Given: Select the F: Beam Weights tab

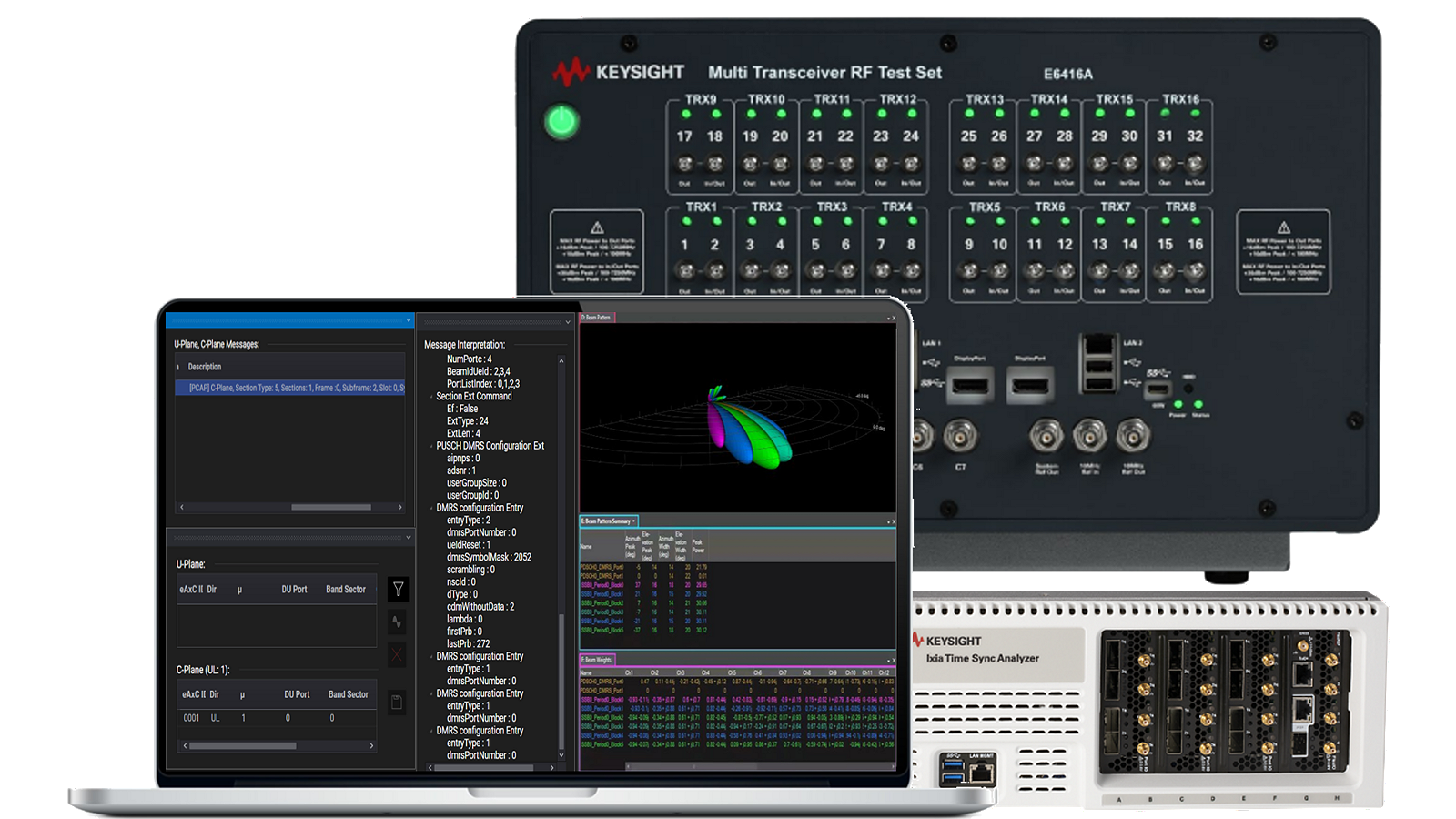Looking at the screenshot, I should point(597,660).
